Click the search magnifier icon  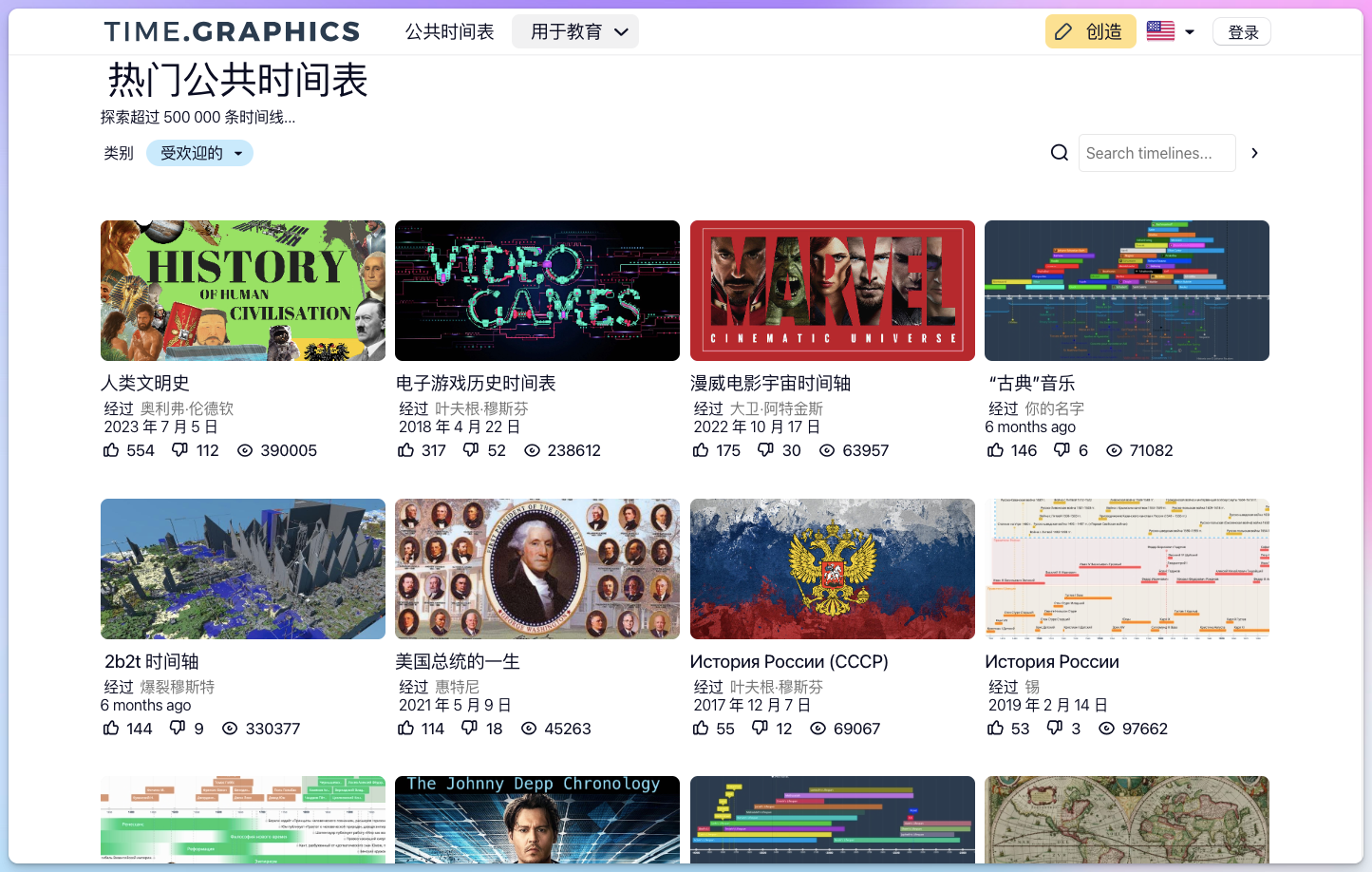[1060, 153]
